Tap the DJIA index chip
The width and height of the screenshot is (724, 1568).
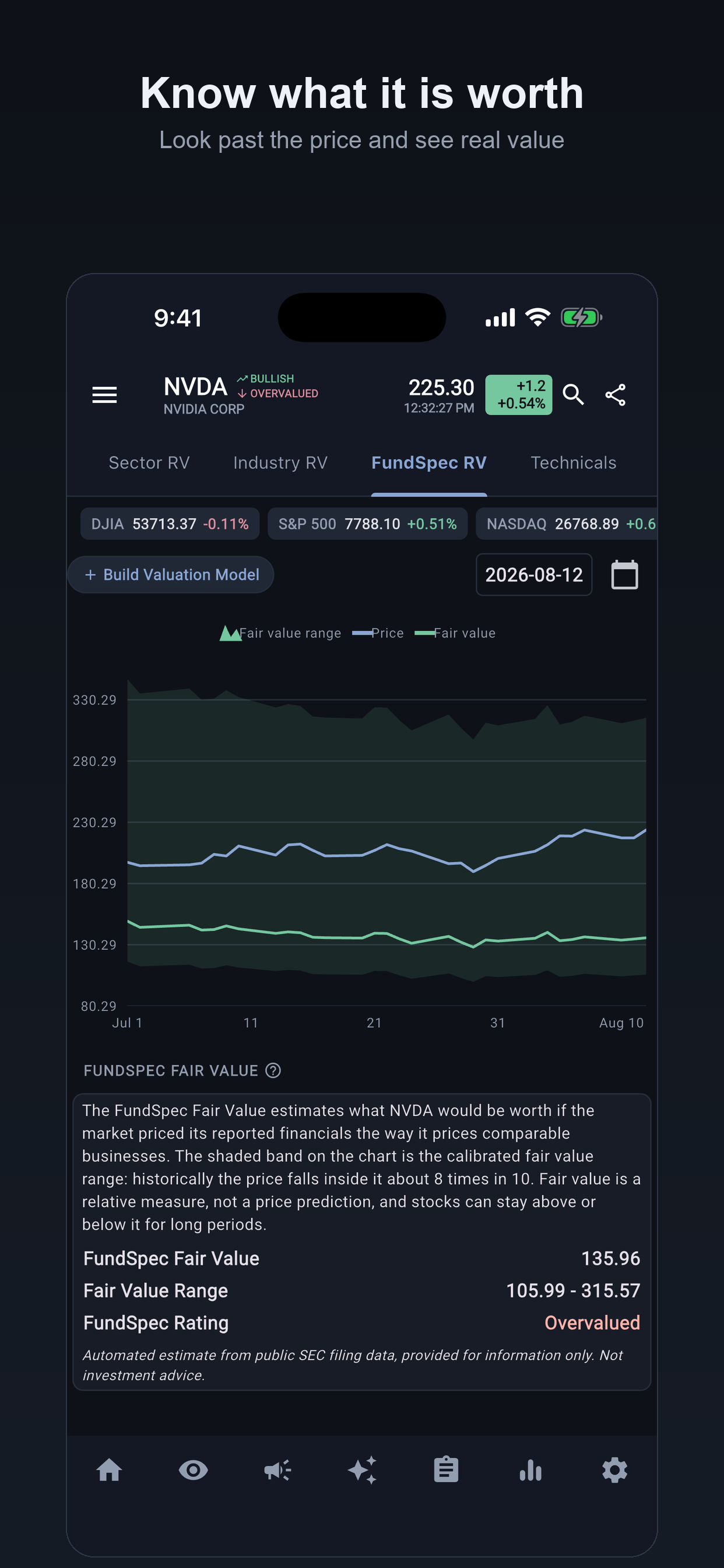pyautogui.click(x=170, y=523)
